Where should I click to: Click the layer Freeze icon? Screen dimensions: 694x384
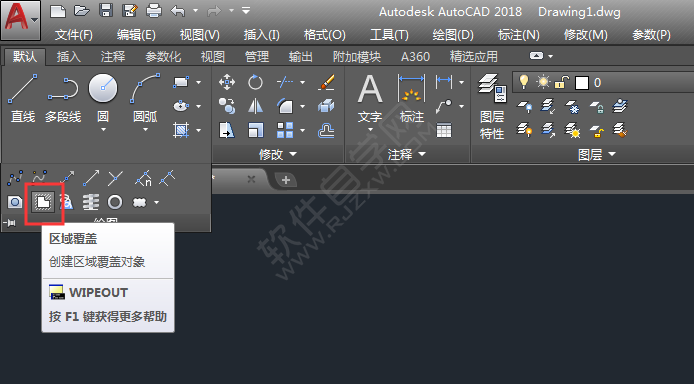pos(572,106)
